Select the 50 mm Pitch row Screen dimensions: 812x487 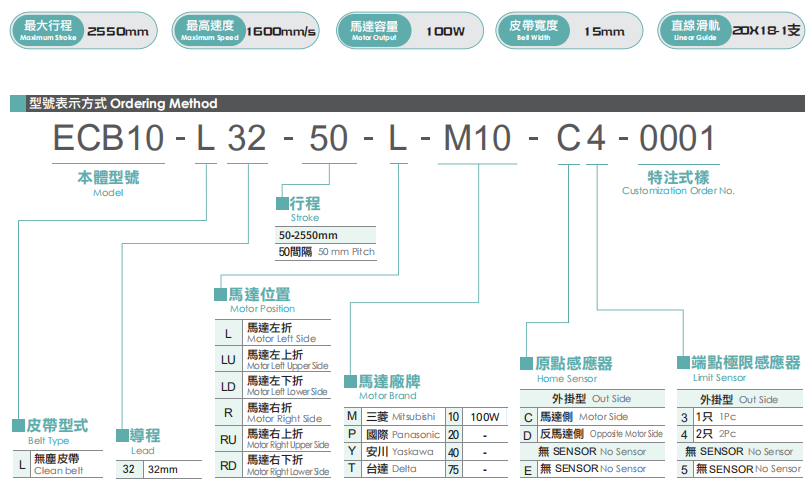pos(325,252)
